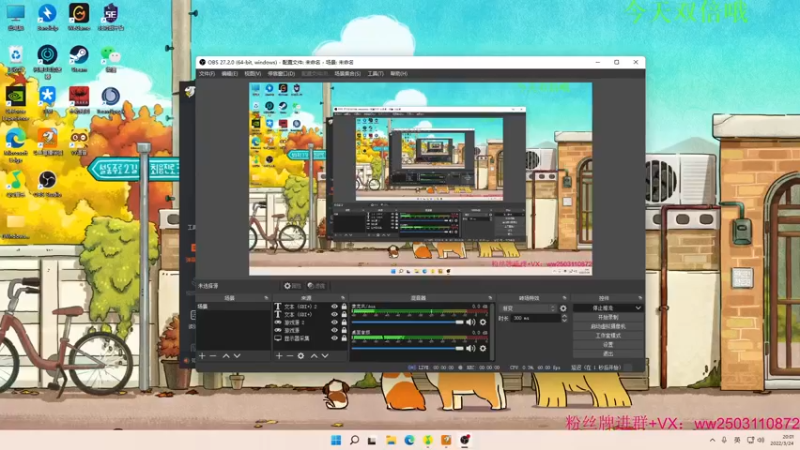Click the Start Virtual Camera (启动虚拟摄像机) button
The height and width of the screenshot is (450, 800).
coord(608,327)
